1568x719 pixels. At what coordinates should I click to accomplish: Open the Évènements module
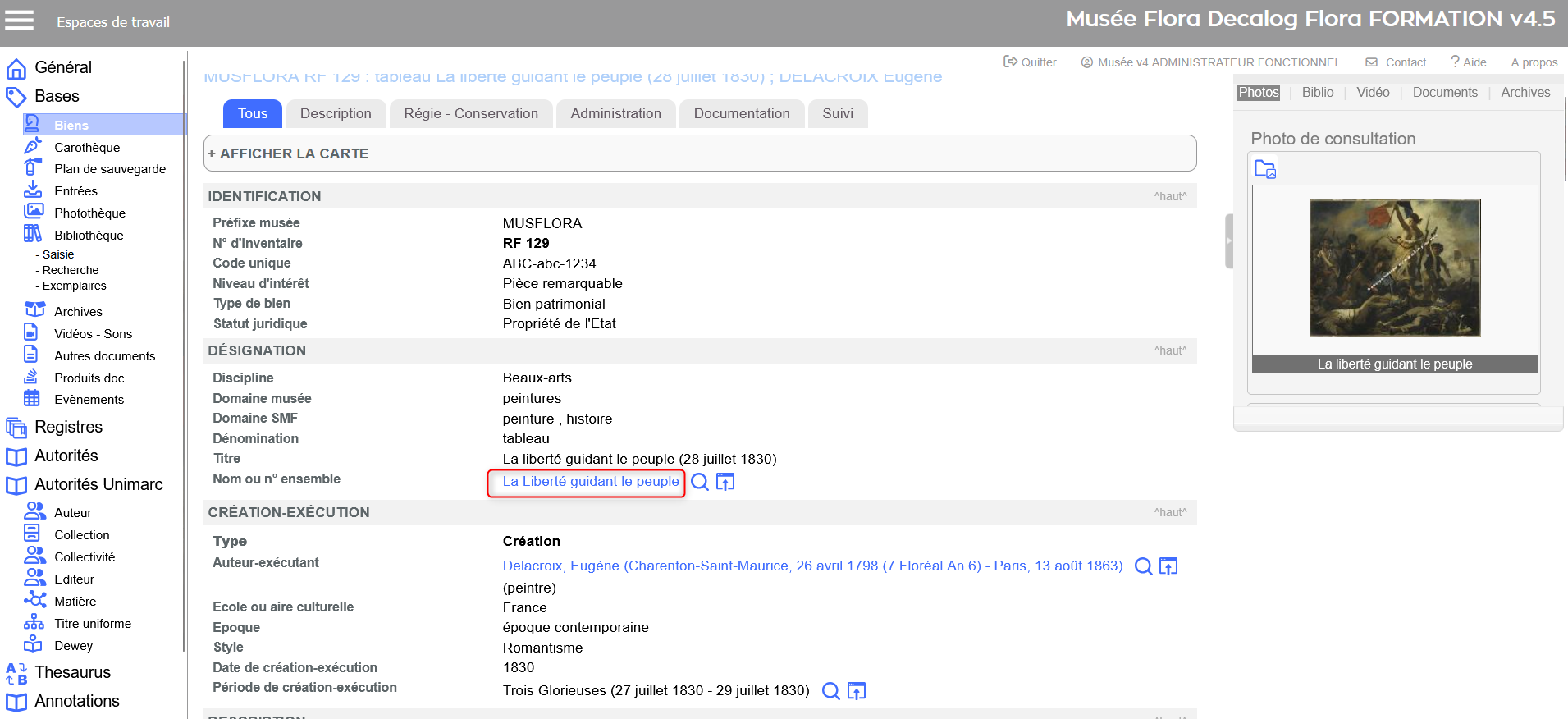[89, 400]
